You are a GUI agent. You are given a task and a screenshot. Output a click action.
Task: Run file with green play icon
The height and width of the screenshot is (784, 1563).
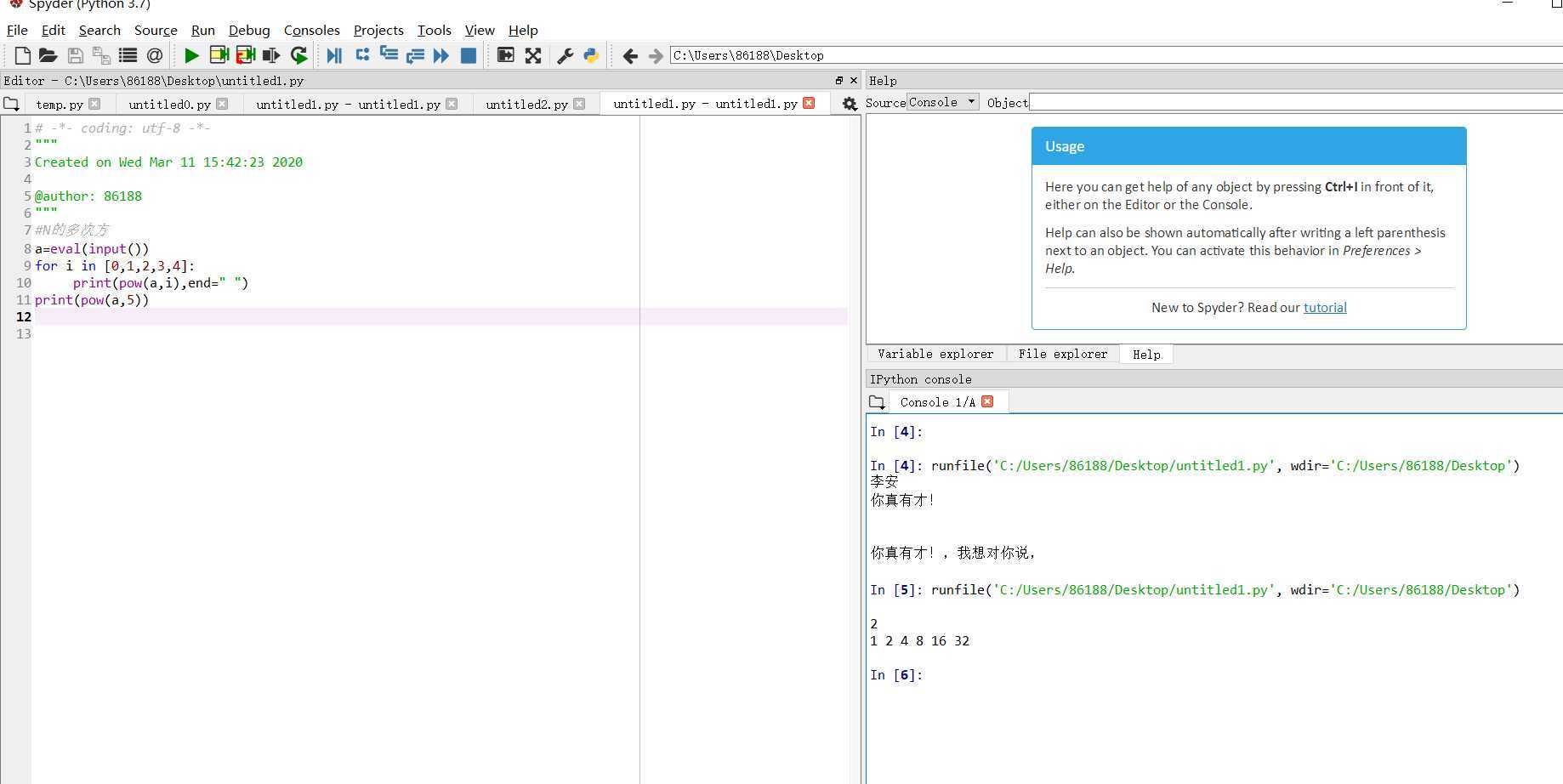191,55
